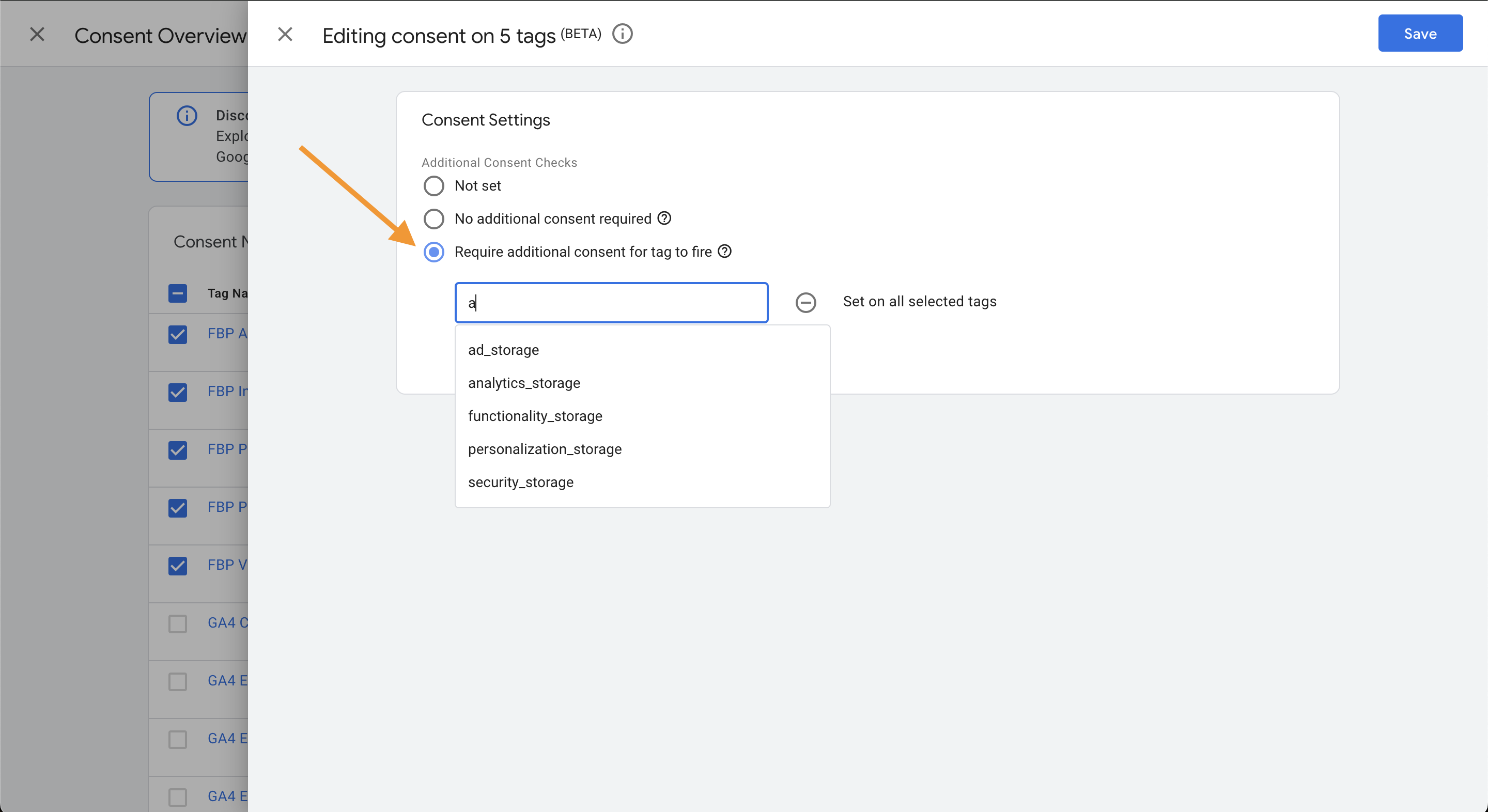Choose ad_storage from suggestion list
The image size is (1488, 812).
pyautogui.click(x=642, y=350)
